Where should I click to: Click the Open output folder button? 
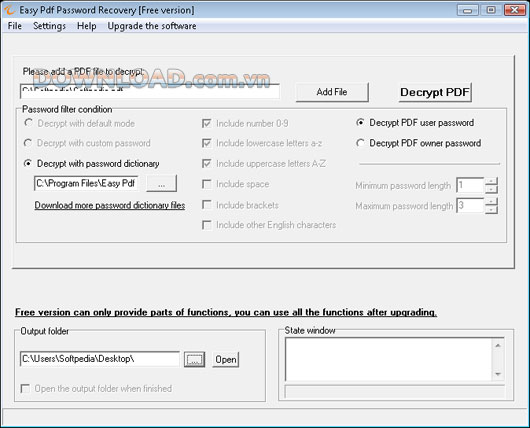226,359
